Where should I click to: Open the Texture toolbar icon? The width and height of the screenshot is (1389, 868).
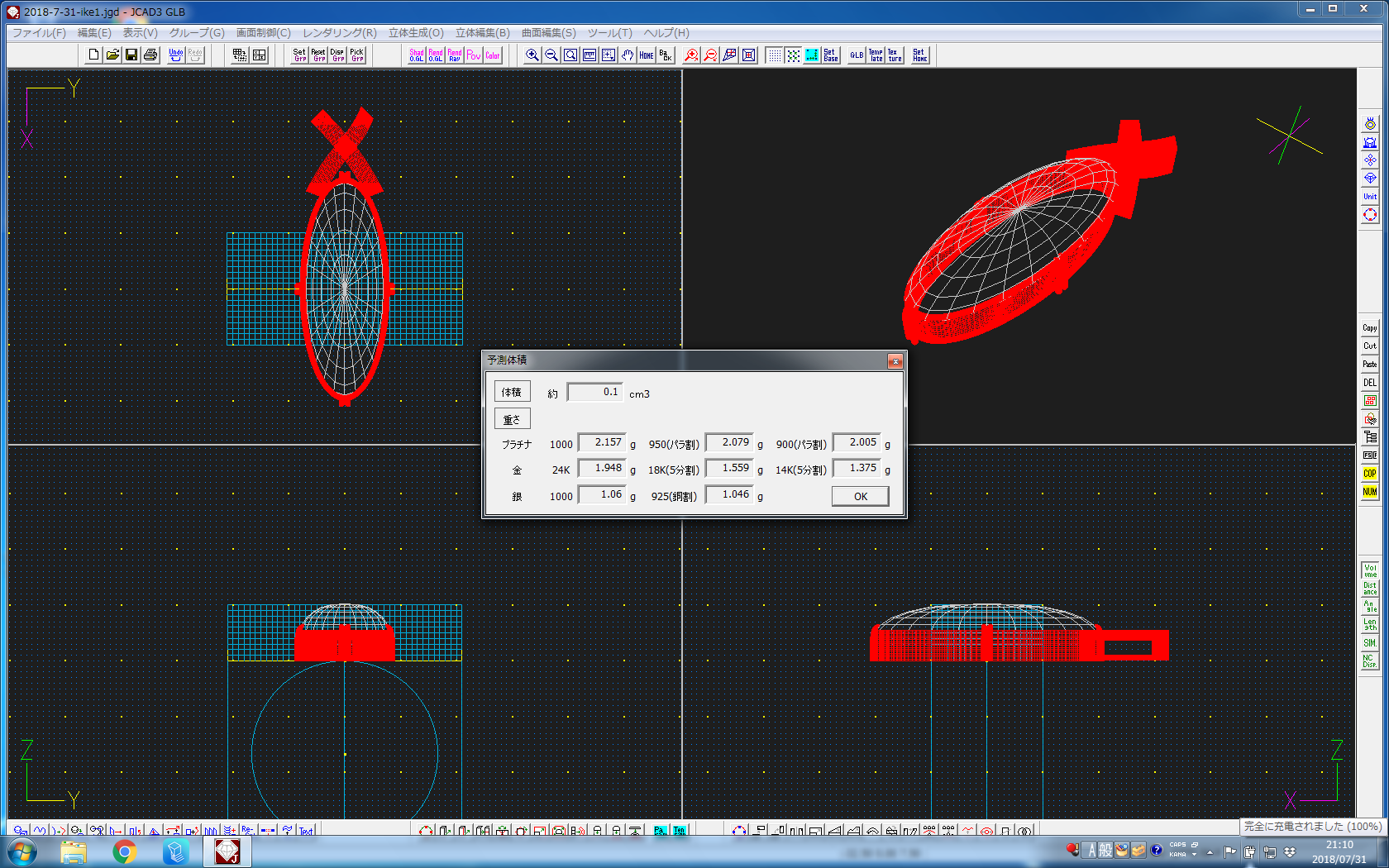point(895,55)
